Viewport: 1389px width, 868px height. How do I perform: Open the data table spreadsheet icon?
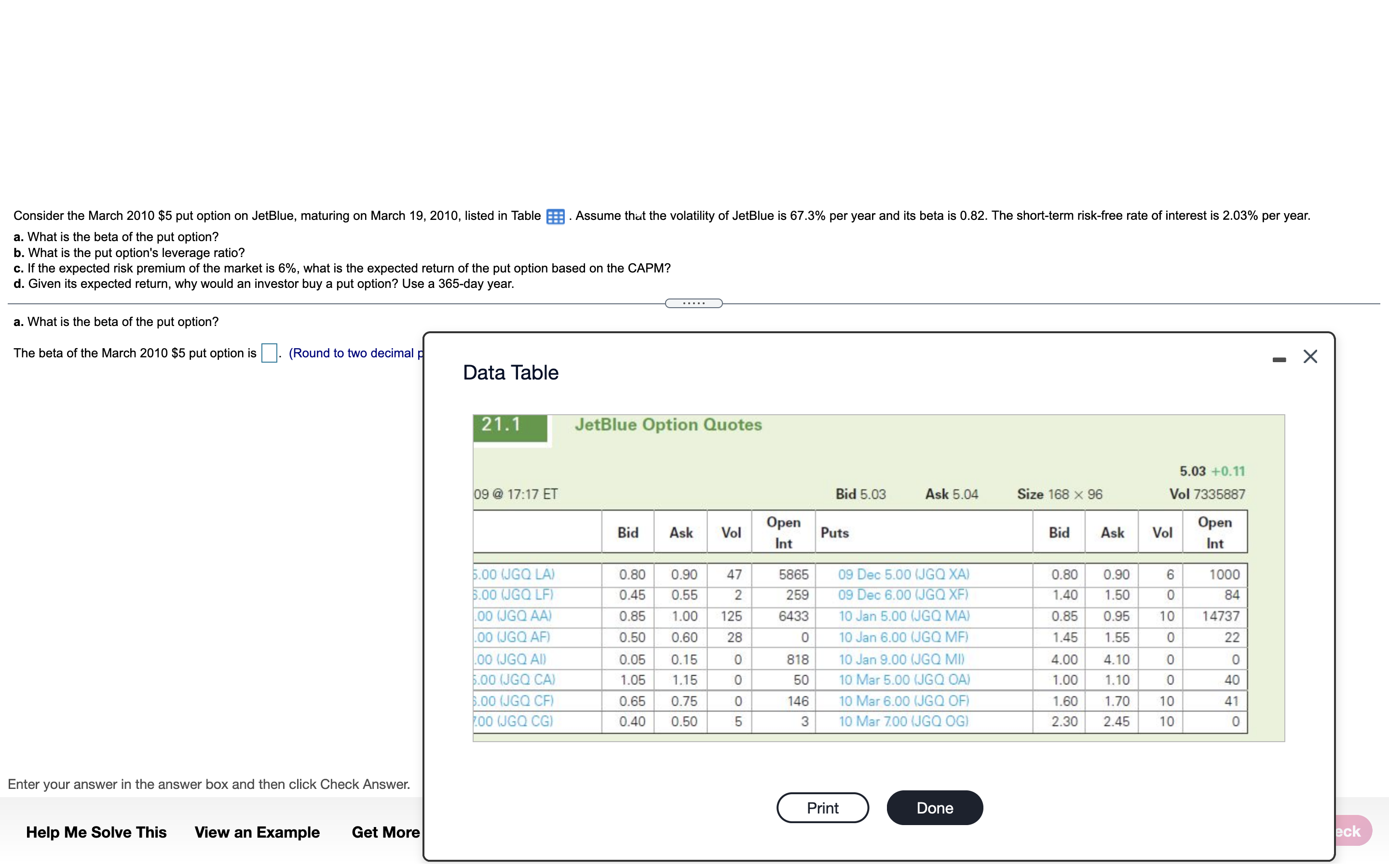(x=555, y=217)
